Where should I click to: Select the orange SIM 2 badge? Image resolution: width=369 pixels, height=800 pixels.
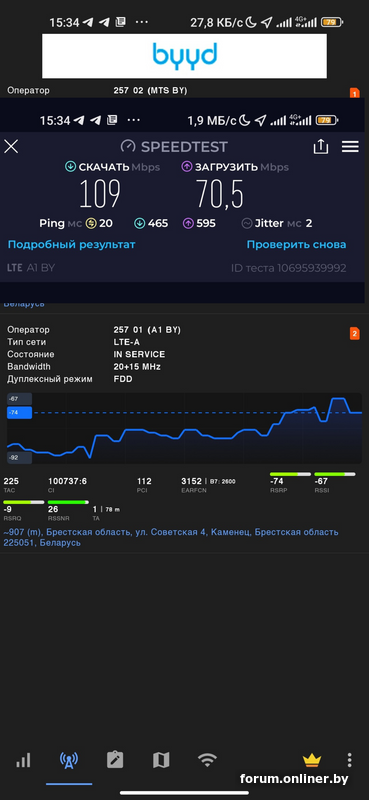pos(354,334)
